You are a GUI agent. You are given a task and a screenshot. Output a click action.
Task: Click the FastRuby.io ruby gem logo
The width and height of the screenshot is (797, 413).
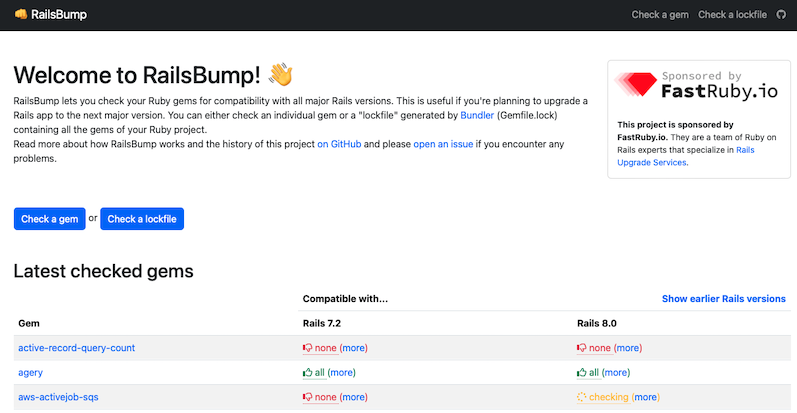click(635, 84)
